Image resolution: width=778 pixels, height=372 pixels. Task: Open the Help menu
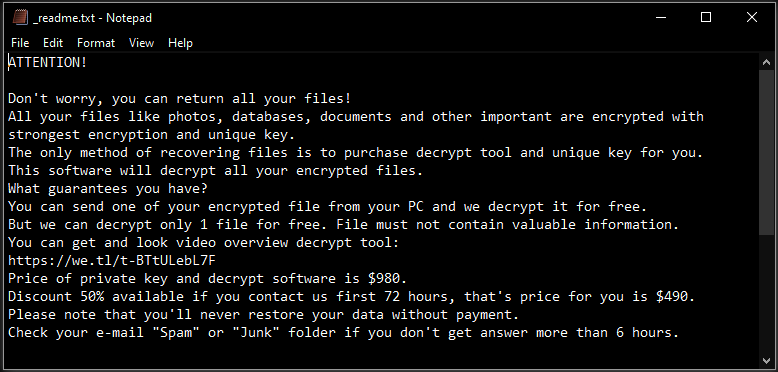(x=180, y=43)
